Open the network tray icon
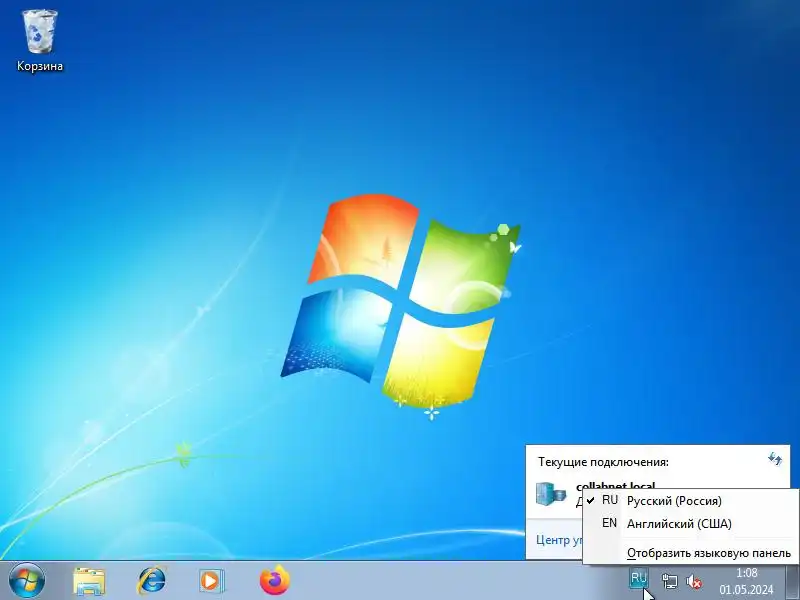This screenshot has height=600, width=800. click(x=669, y=581)
